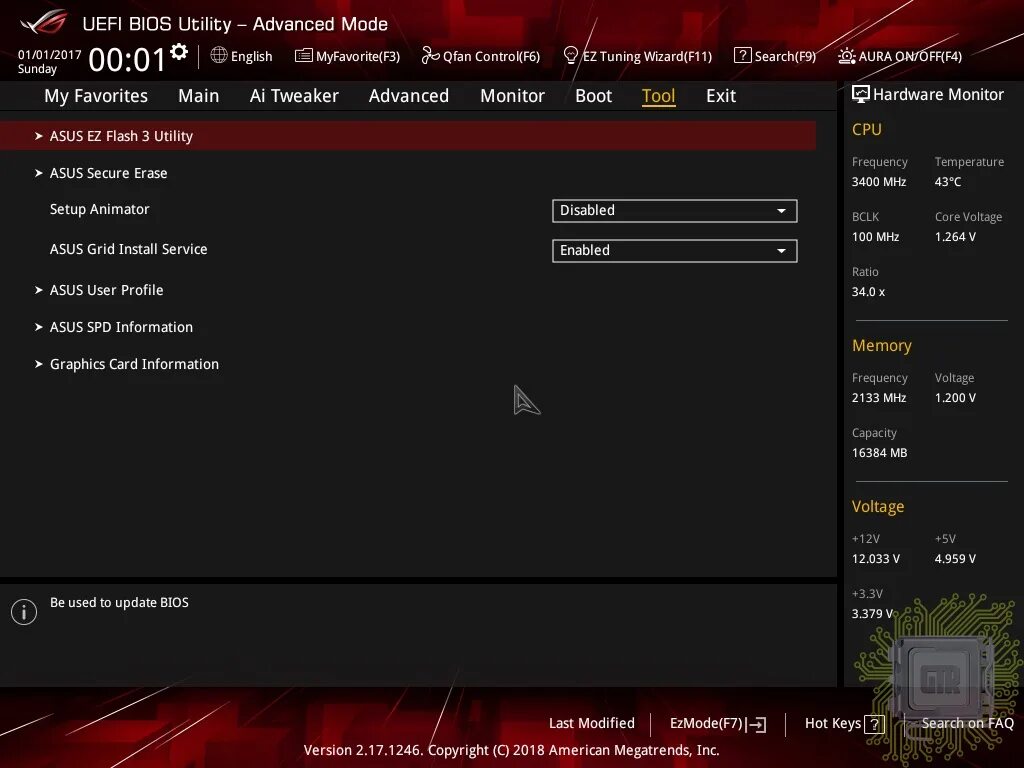Open the Setup Animator dropdown
This screenshot has width=1024, height=768.
pos(675,211)
